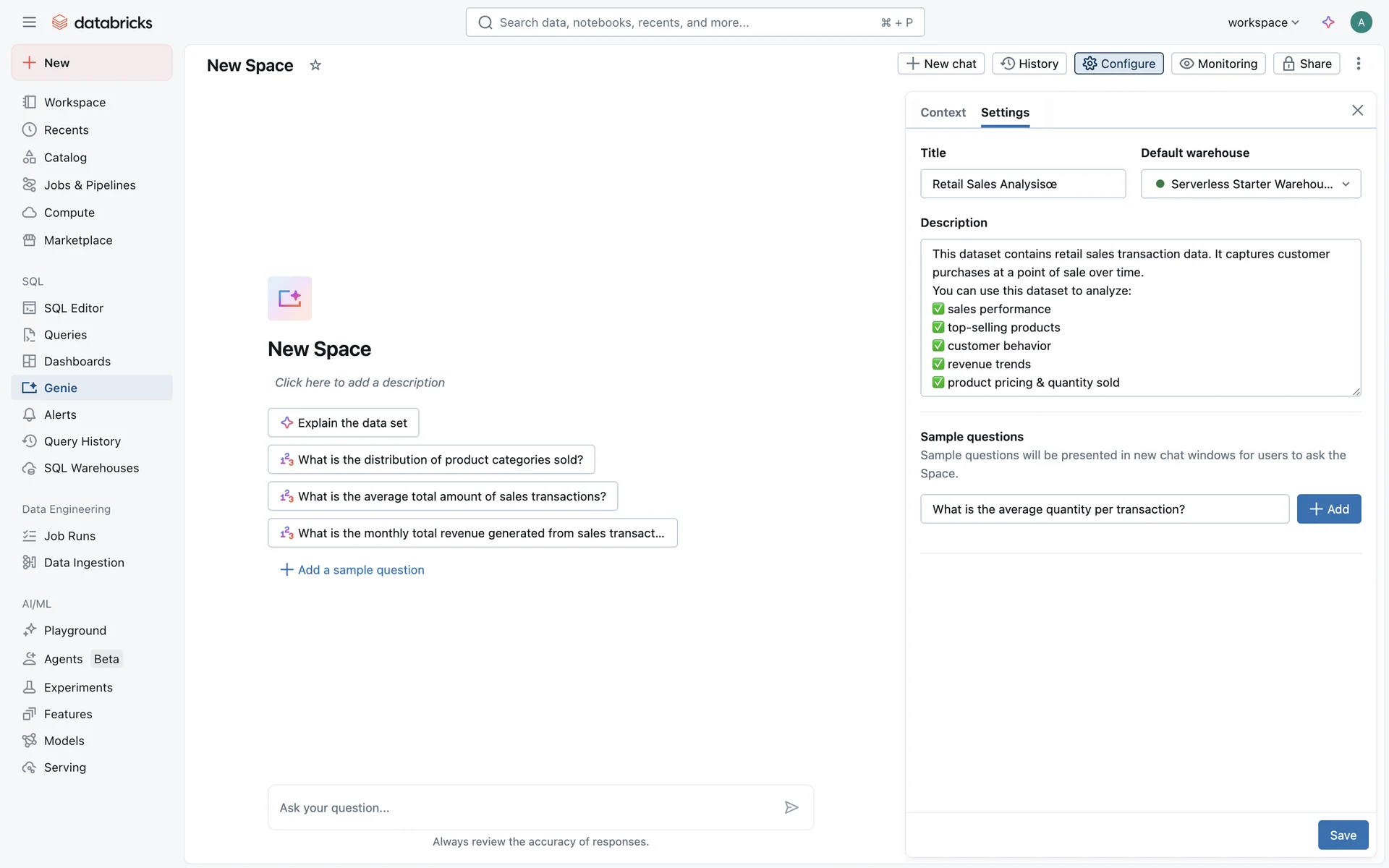Click the description resize handle
The image size is (1389, 868).
[1356, 391]
